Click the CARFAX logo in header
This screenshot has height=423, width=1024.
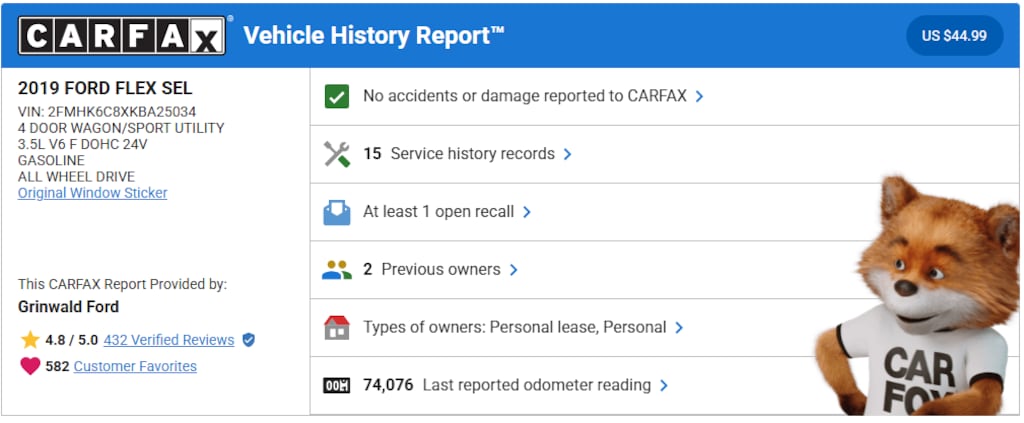[120, 37]
